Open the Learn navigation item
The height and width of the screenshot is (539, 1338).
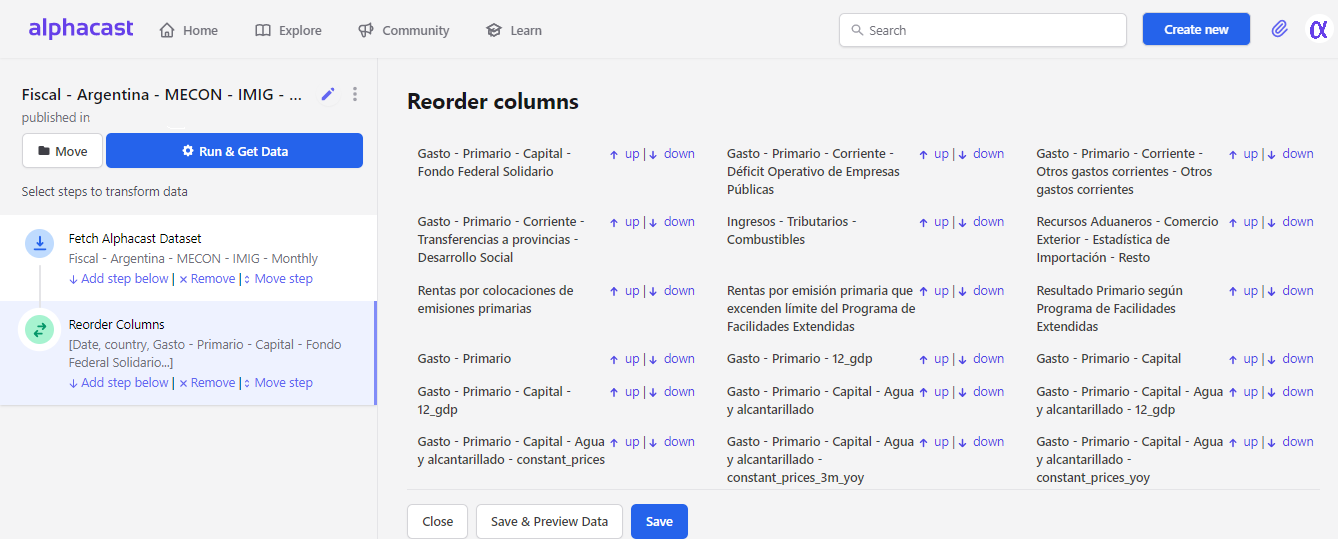514,30
